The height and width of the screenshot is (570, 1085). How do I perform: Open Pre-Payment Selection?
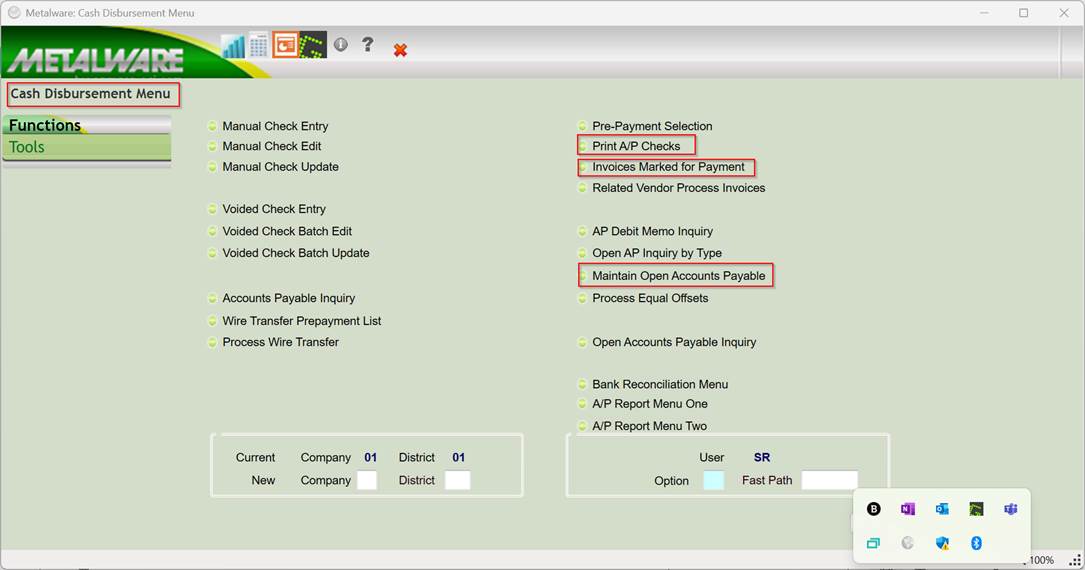(652, 126)
